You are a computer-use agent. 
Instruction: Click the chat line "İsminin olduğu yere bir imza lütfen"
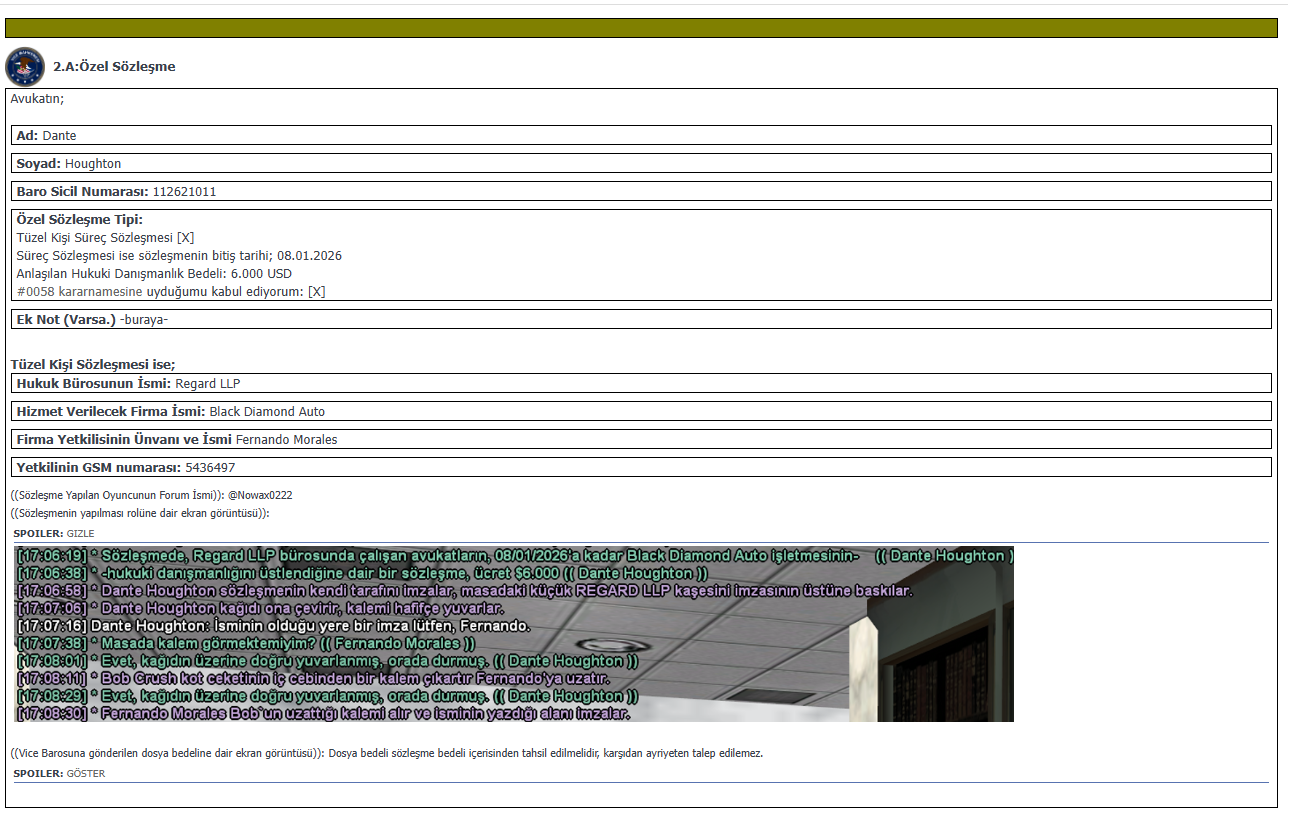[x=273, y=626]
